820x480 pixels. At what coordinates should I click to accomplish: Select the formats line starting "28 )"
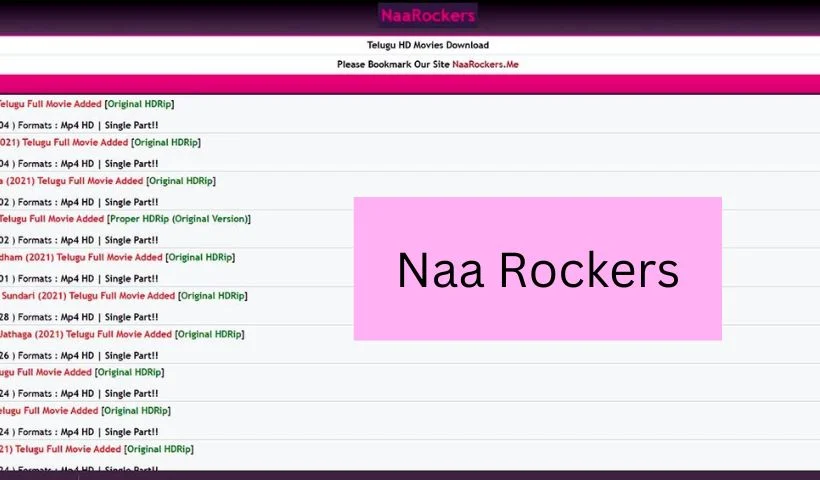click(79, 317)
